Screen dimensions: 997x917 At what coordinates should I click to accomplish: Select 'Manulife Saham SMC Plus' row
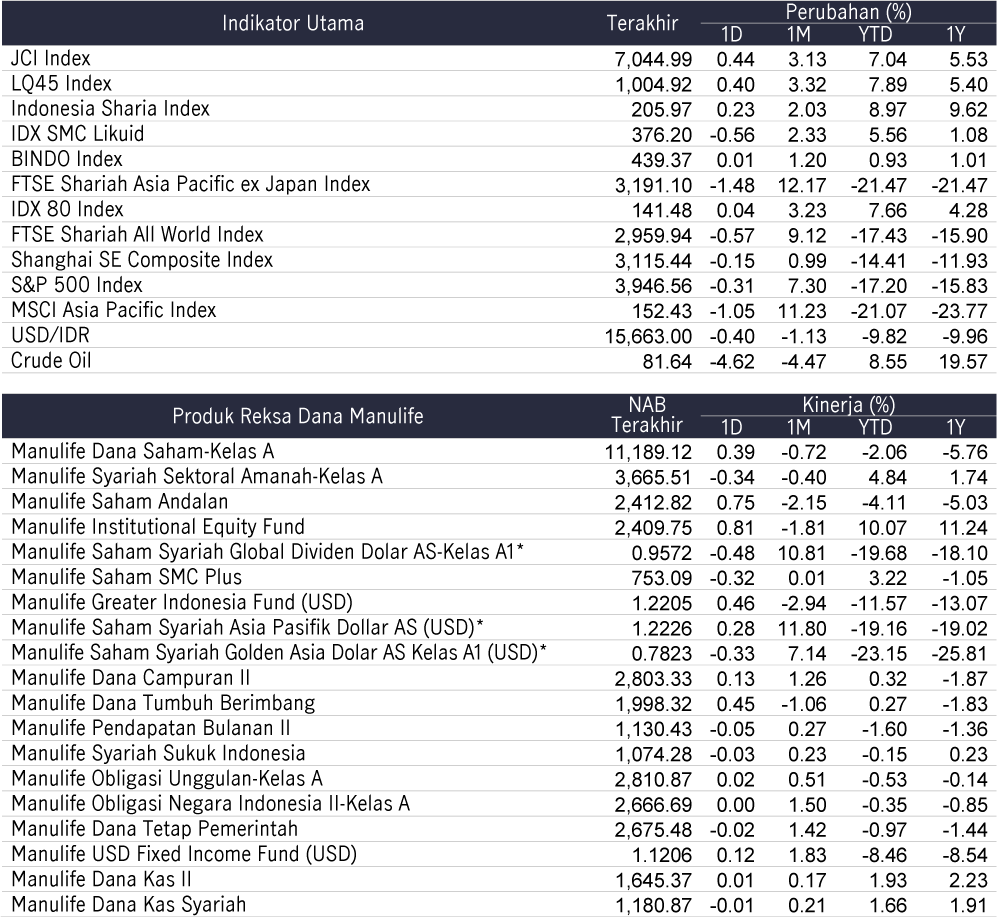click(127, 577)
